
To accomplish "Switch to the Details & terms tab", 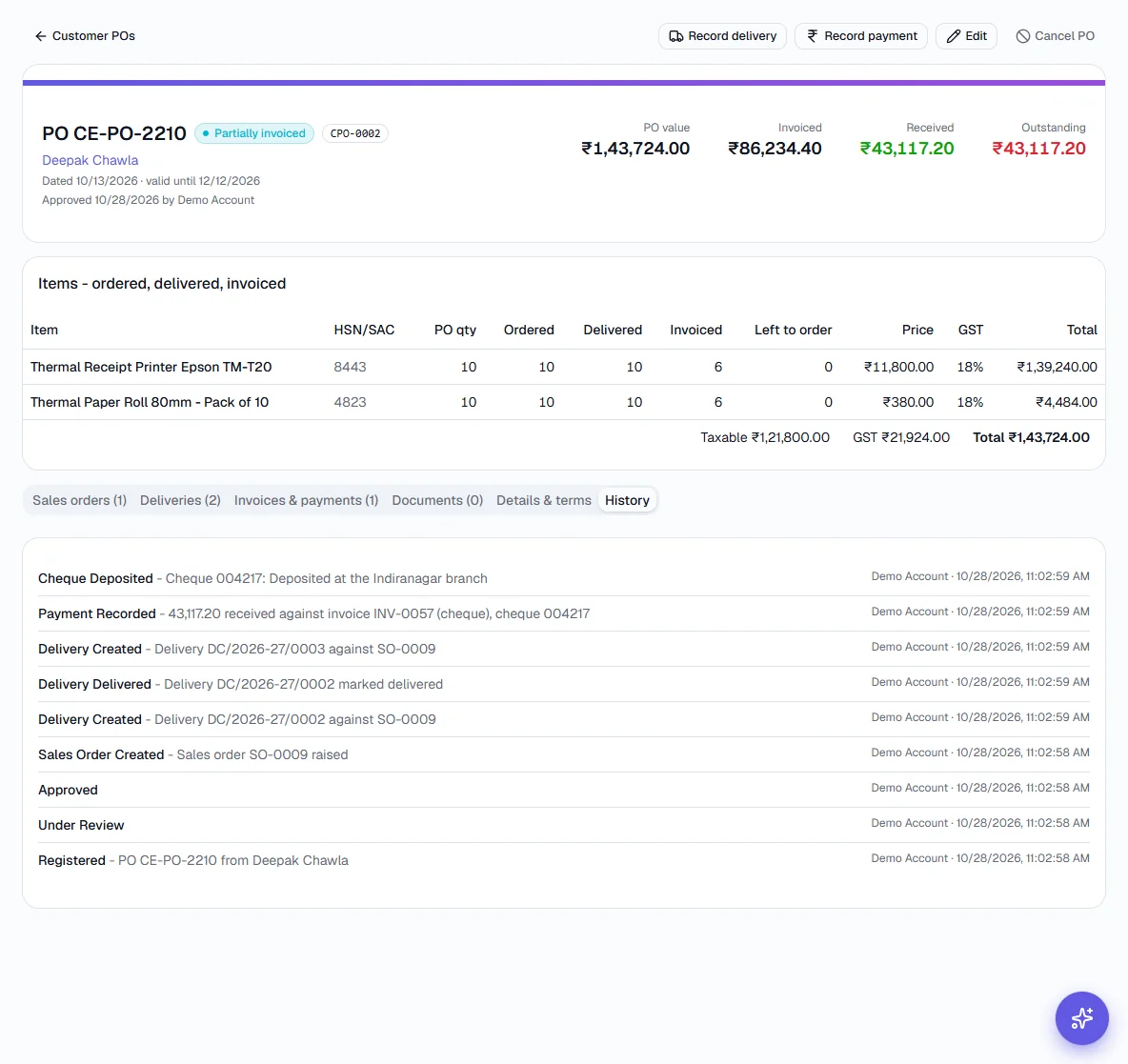I will [544, 500].
